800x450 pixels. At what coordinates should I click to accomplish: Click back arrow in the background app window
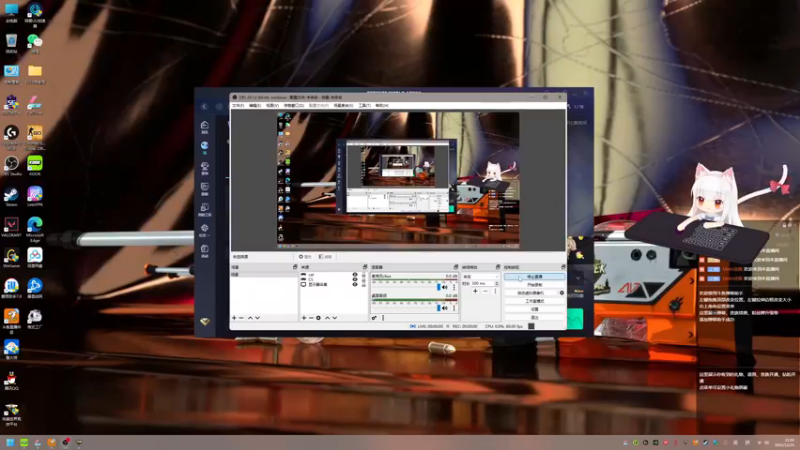click(x=204, y=107)
